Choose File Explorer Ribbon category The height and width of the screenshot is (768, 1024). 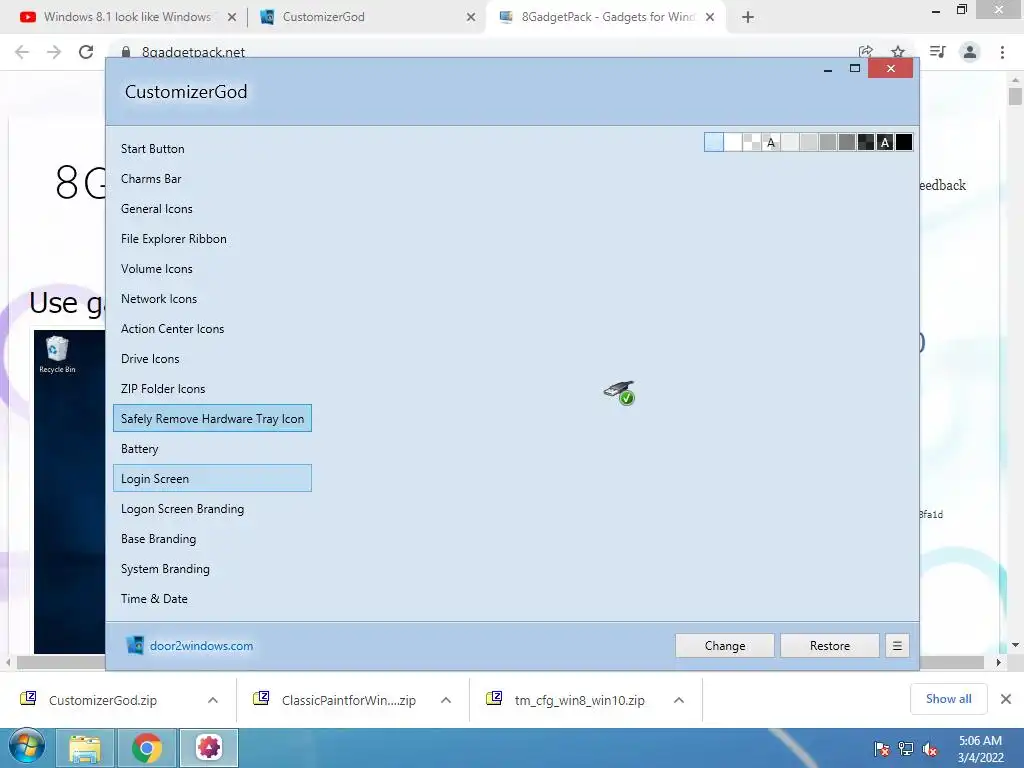click(x=212, y=239)
